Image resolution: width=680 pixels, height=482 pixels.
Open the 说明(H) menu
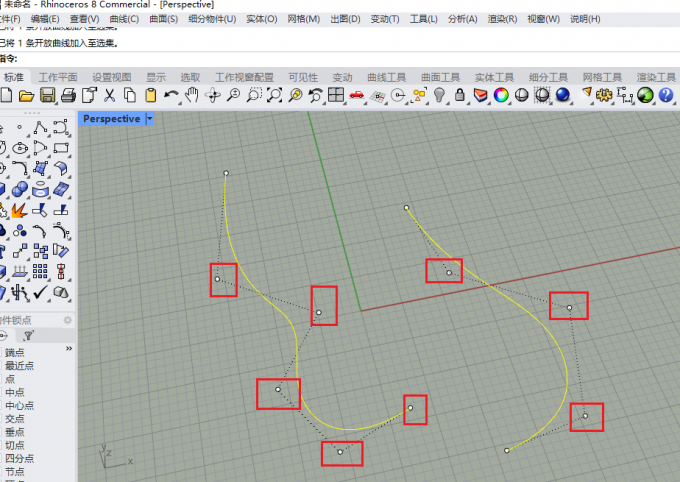coord(585,19)
